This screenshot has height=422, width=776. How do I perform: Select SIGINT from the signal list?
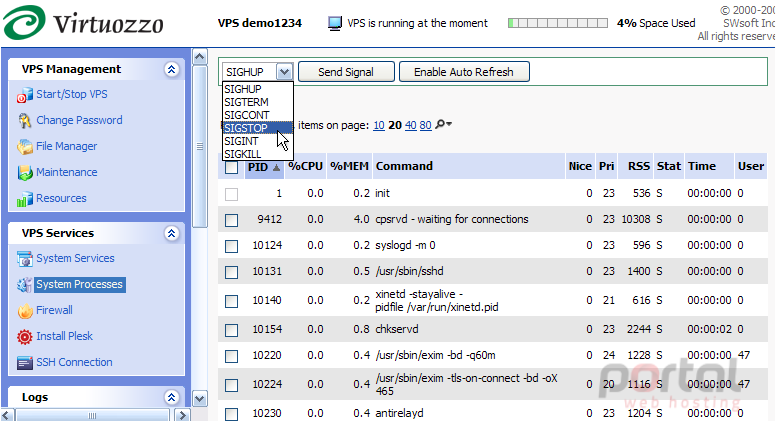coord(257,141)
